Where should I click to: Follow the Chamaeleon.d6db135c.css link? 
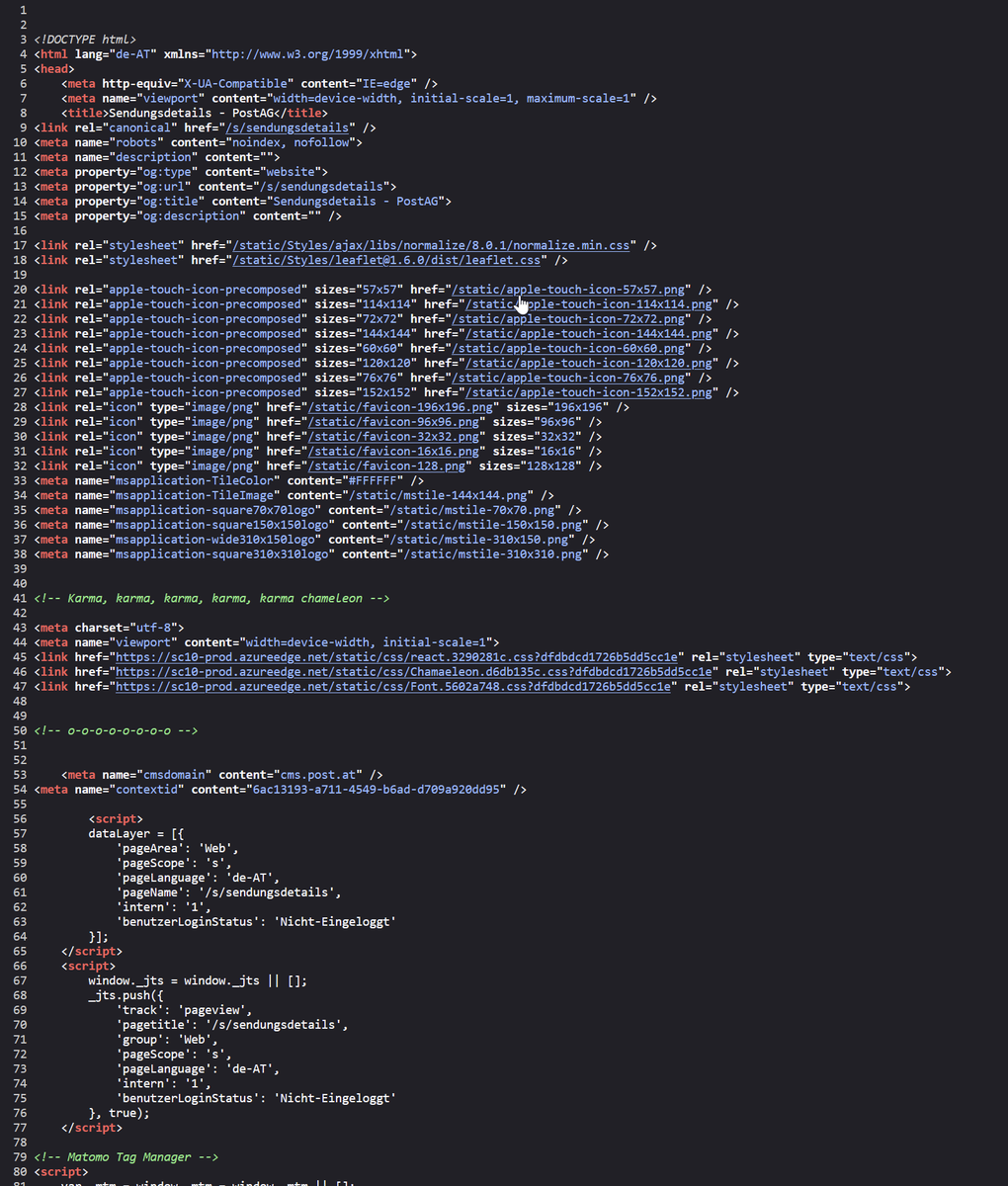click(417, 672)
